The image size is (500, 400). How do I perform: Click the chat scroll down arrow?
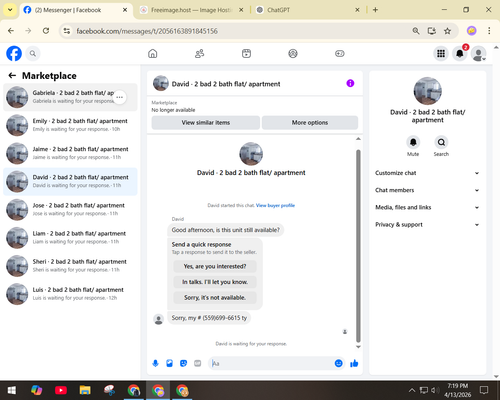(358, 347)
